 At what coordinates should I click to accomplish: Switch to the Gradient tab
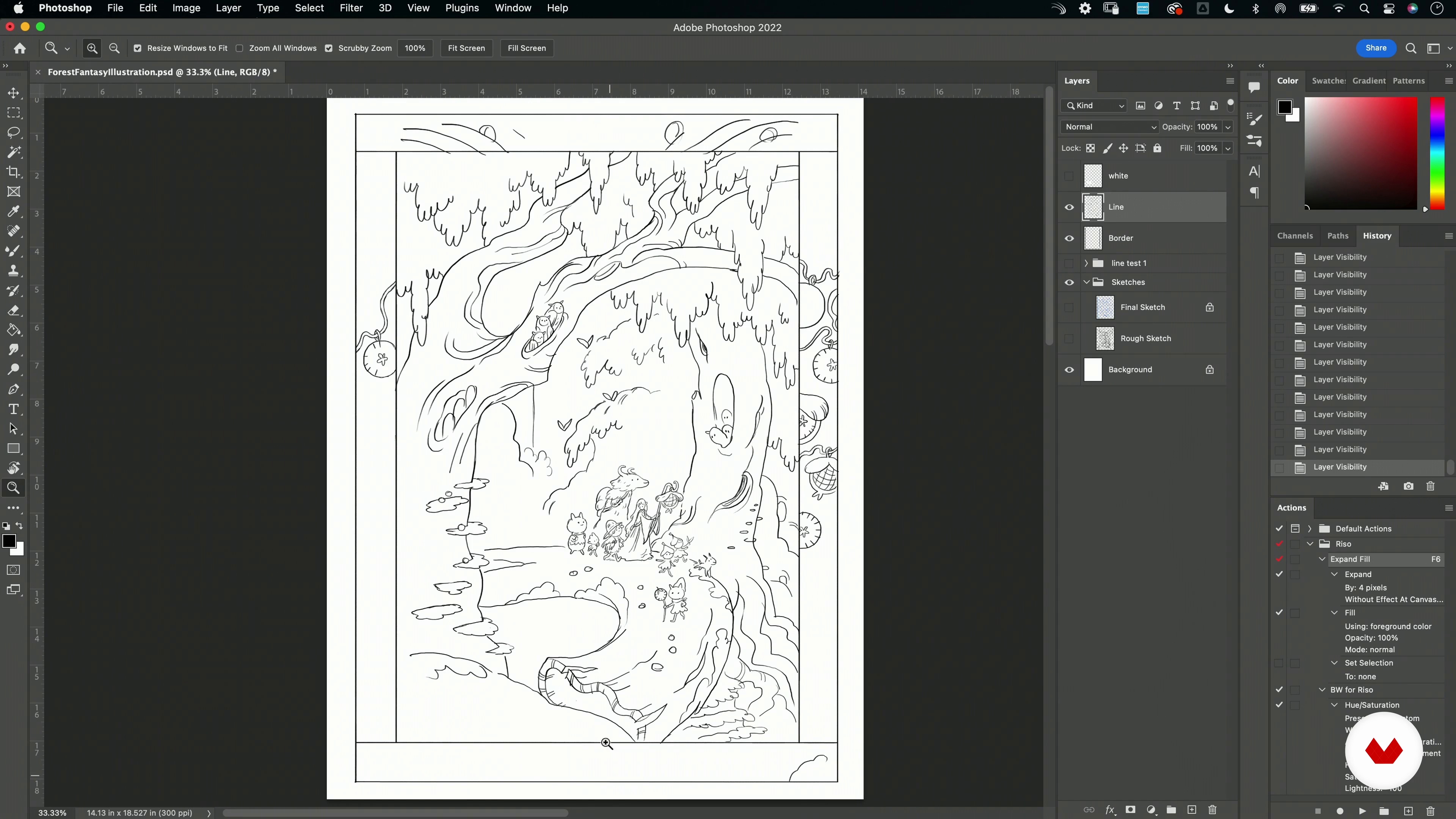(x=1368, y=81)
